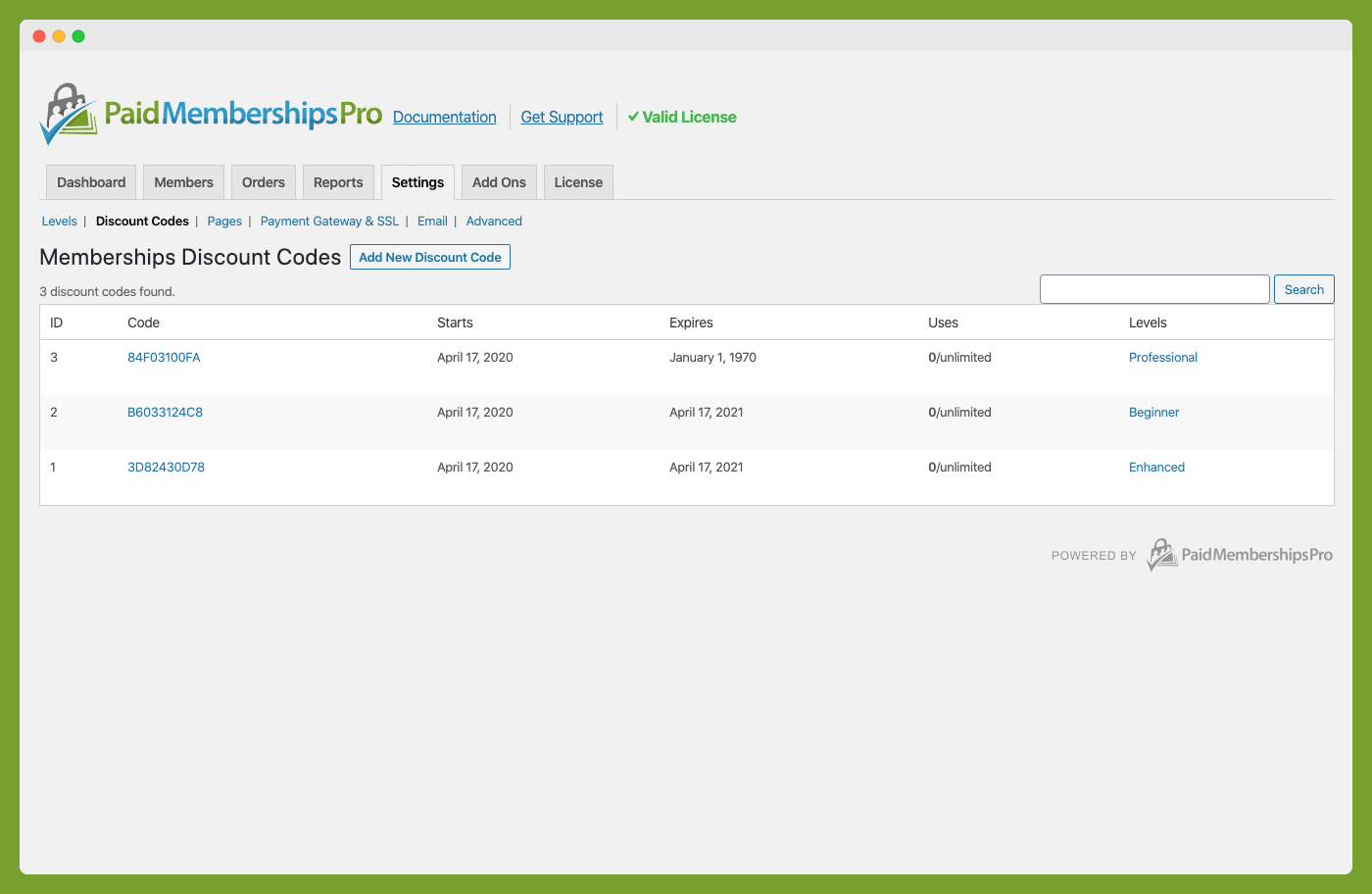Open discount code B6033124C8
The height and width of the screenshot is (894, 1372).
(x=165, y=413)
